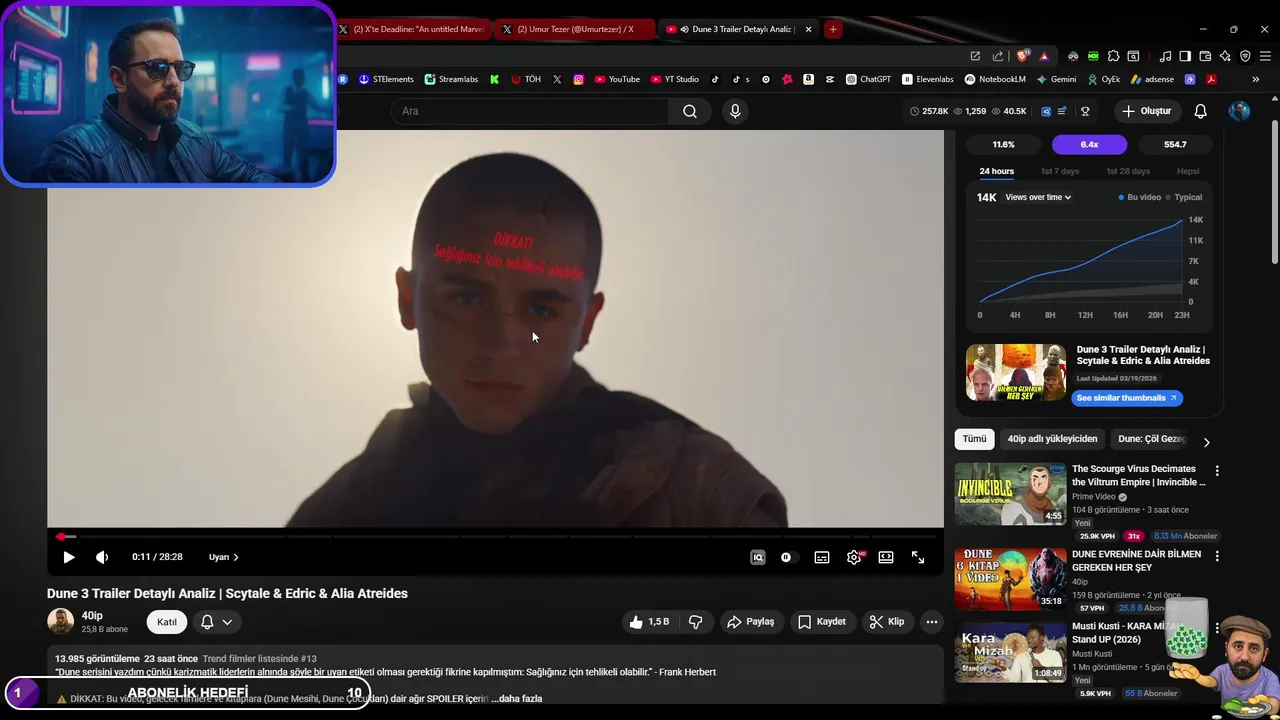Share the video via Paylaş

click(x=750, y=622)
